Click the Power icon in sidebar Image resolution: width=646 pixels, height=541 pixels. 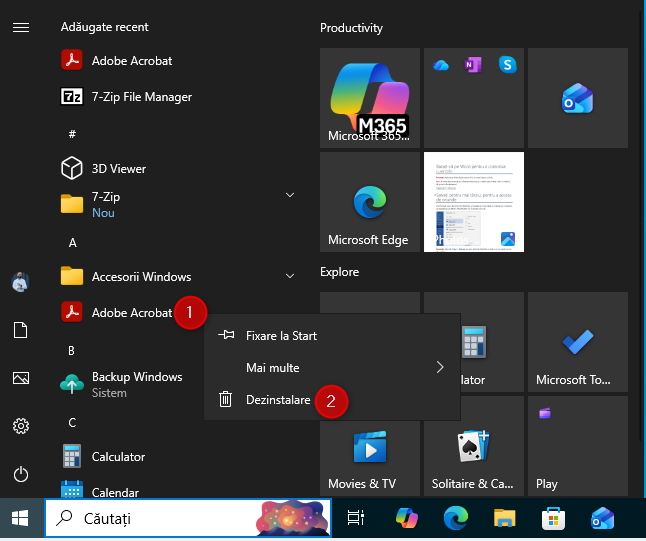(x=21, y=474)
